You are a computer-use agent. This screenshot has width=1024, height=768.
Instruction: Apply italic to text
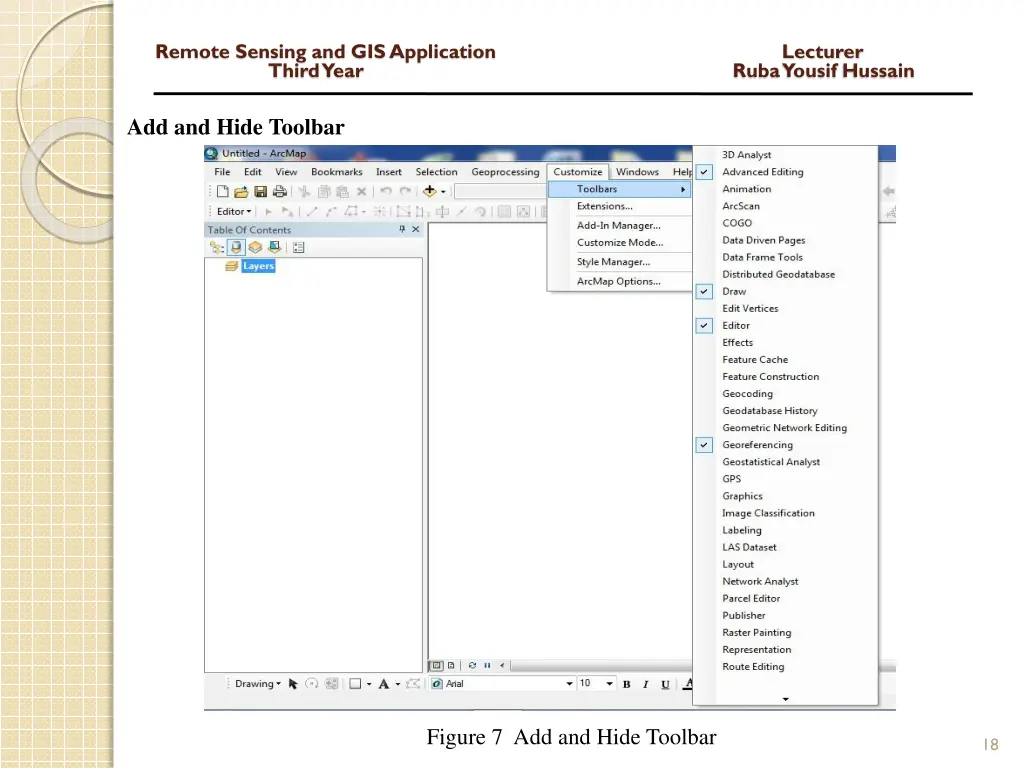[646, 684]
